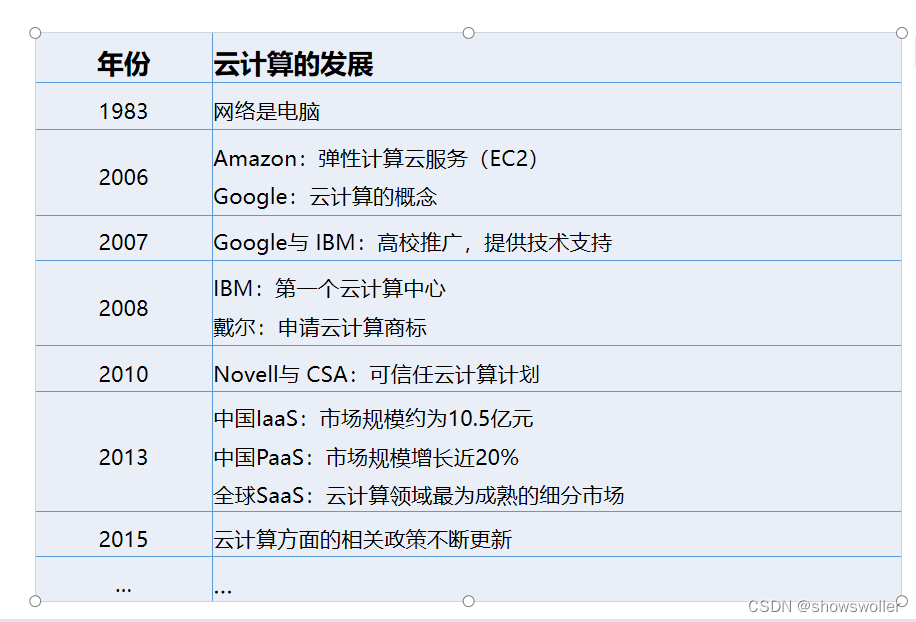Click 中国IaaS：市场规模约为10.5亿元 line
916x622 pixels.
[373, 419]
